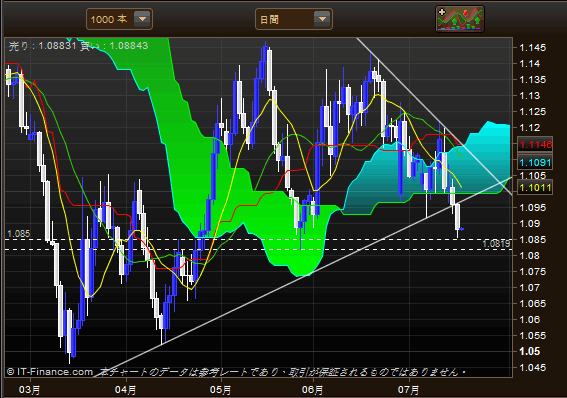Click the 03月 date axis marker

coord(30,390)
